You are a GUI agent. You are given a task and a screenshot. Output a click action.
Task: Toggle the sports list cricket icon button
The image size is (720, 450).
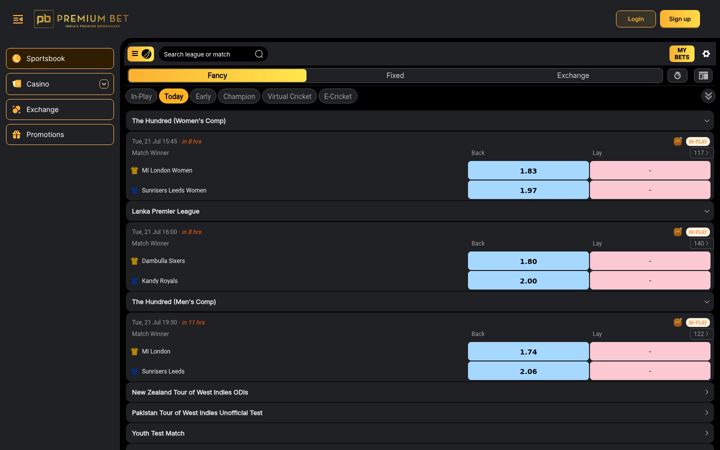tap(141, 54)
